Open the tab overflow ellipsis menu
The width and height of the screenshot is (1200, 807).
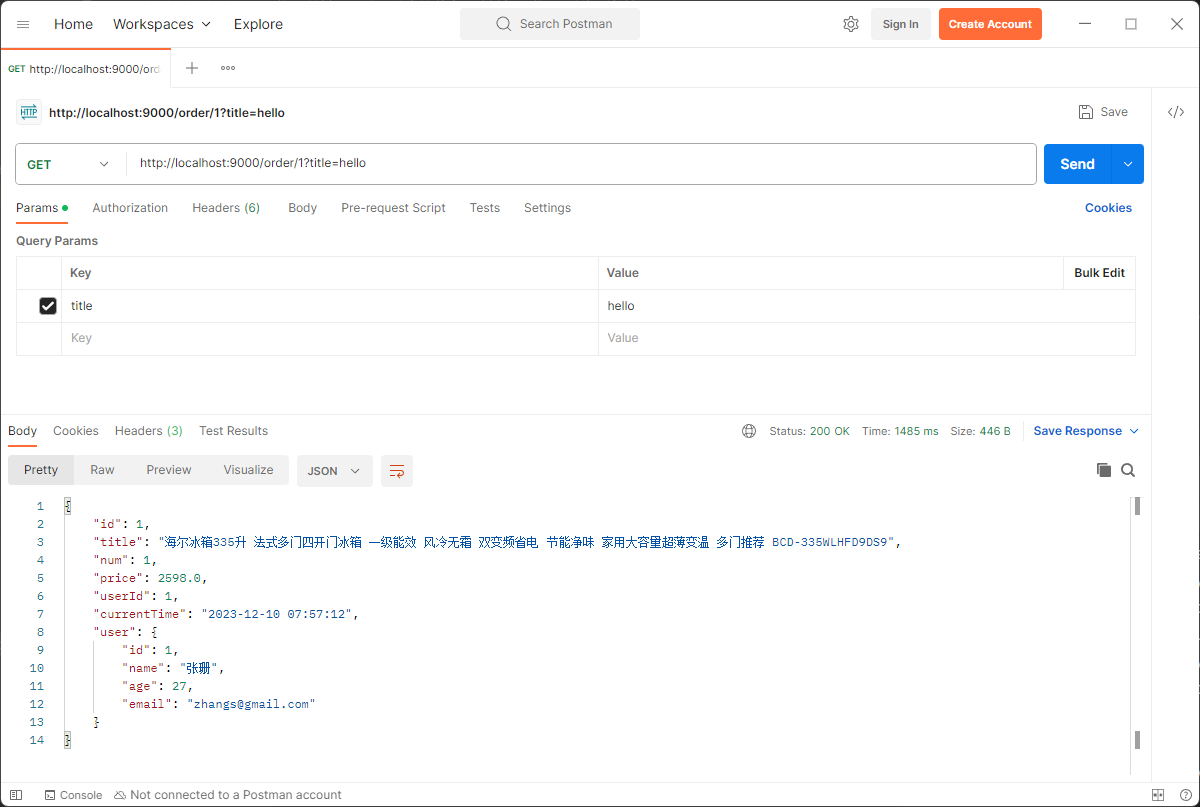click(228, 68)
